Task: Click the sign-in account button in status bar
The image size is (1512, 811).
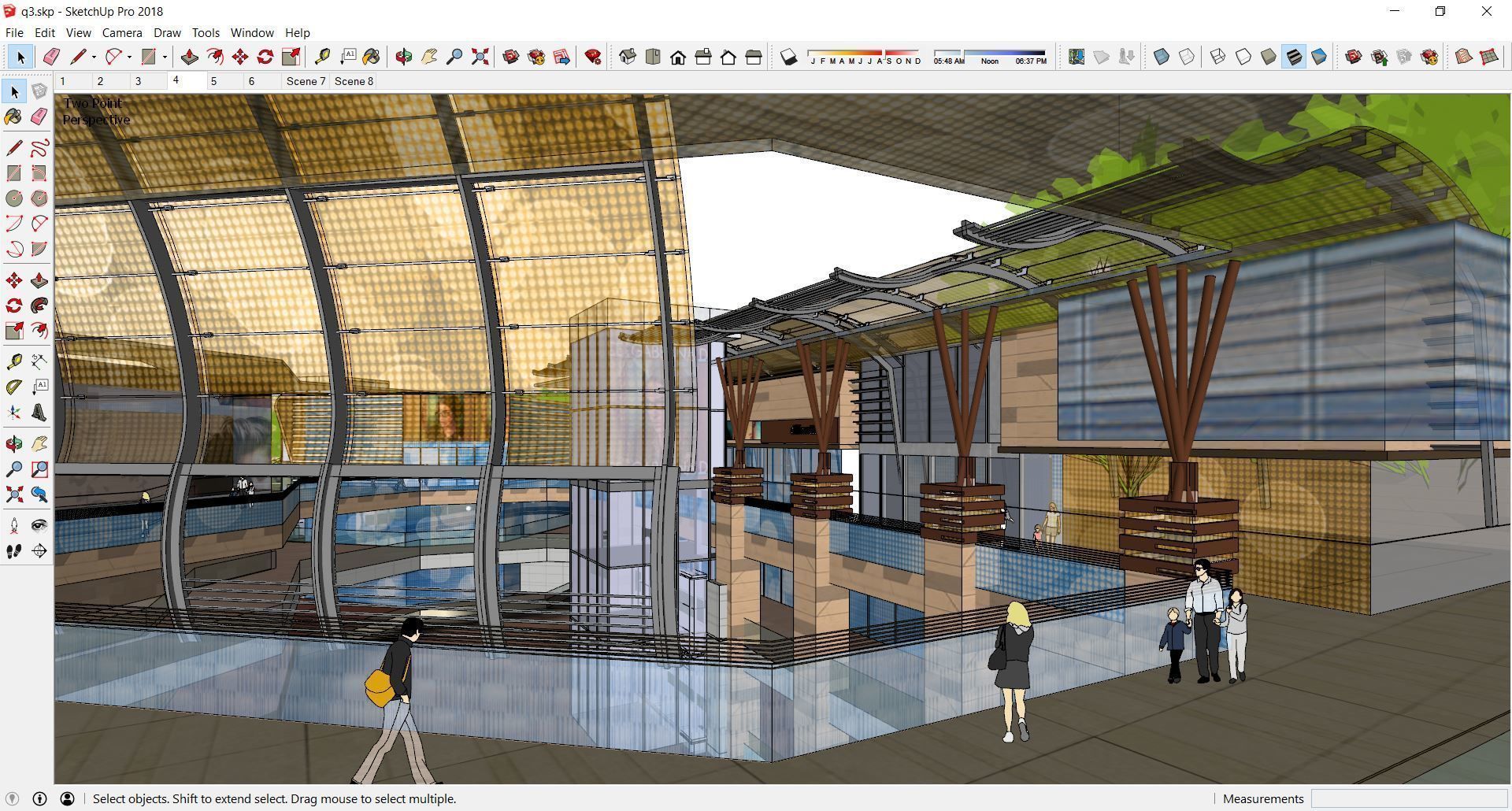Action: click(68, 798)
